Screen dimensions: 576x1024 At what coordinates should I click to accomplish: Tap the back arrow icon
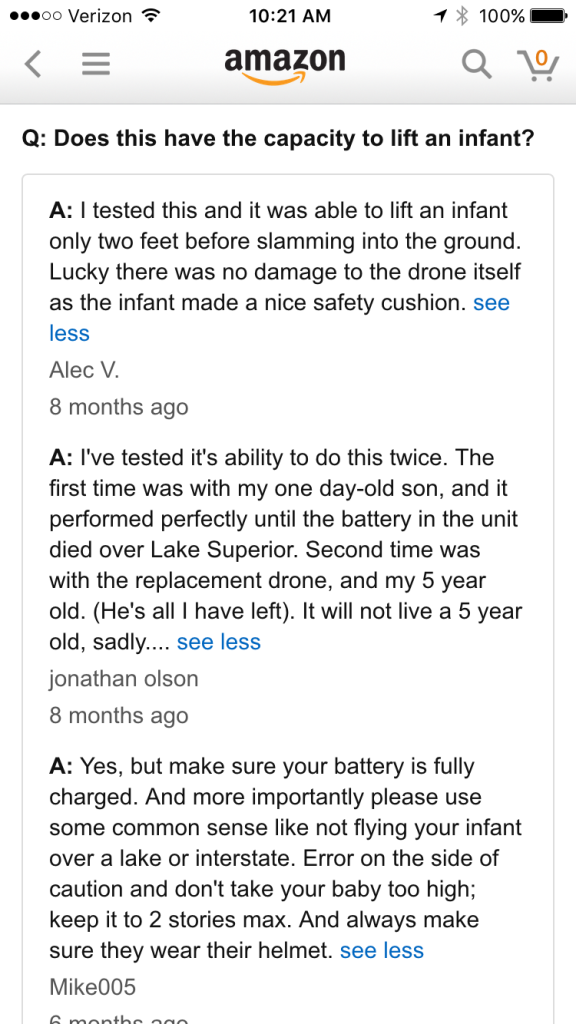pos(33,64)
